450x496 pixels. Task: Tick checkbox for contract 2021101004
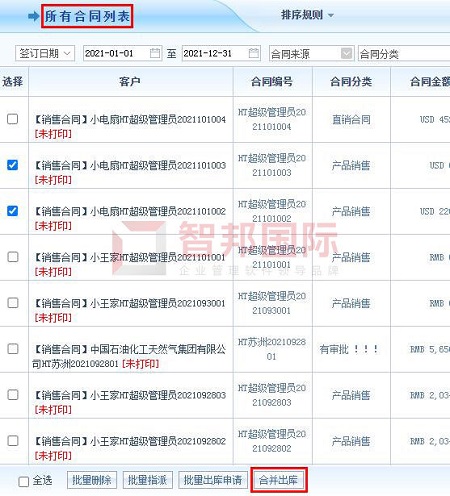point(13,119)
